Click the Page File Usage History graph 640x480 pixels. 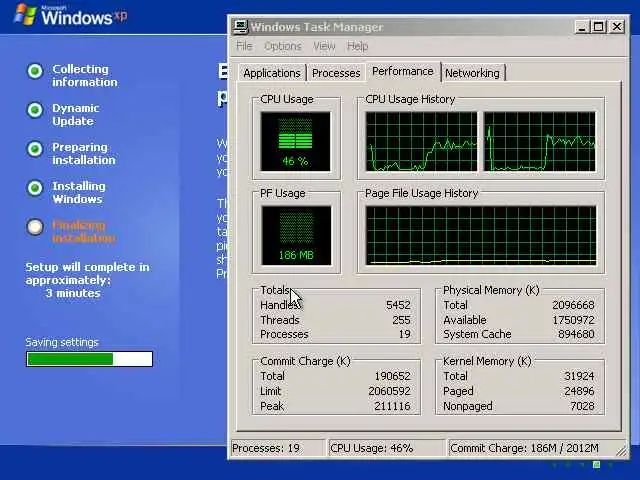[x=481, y=236]
